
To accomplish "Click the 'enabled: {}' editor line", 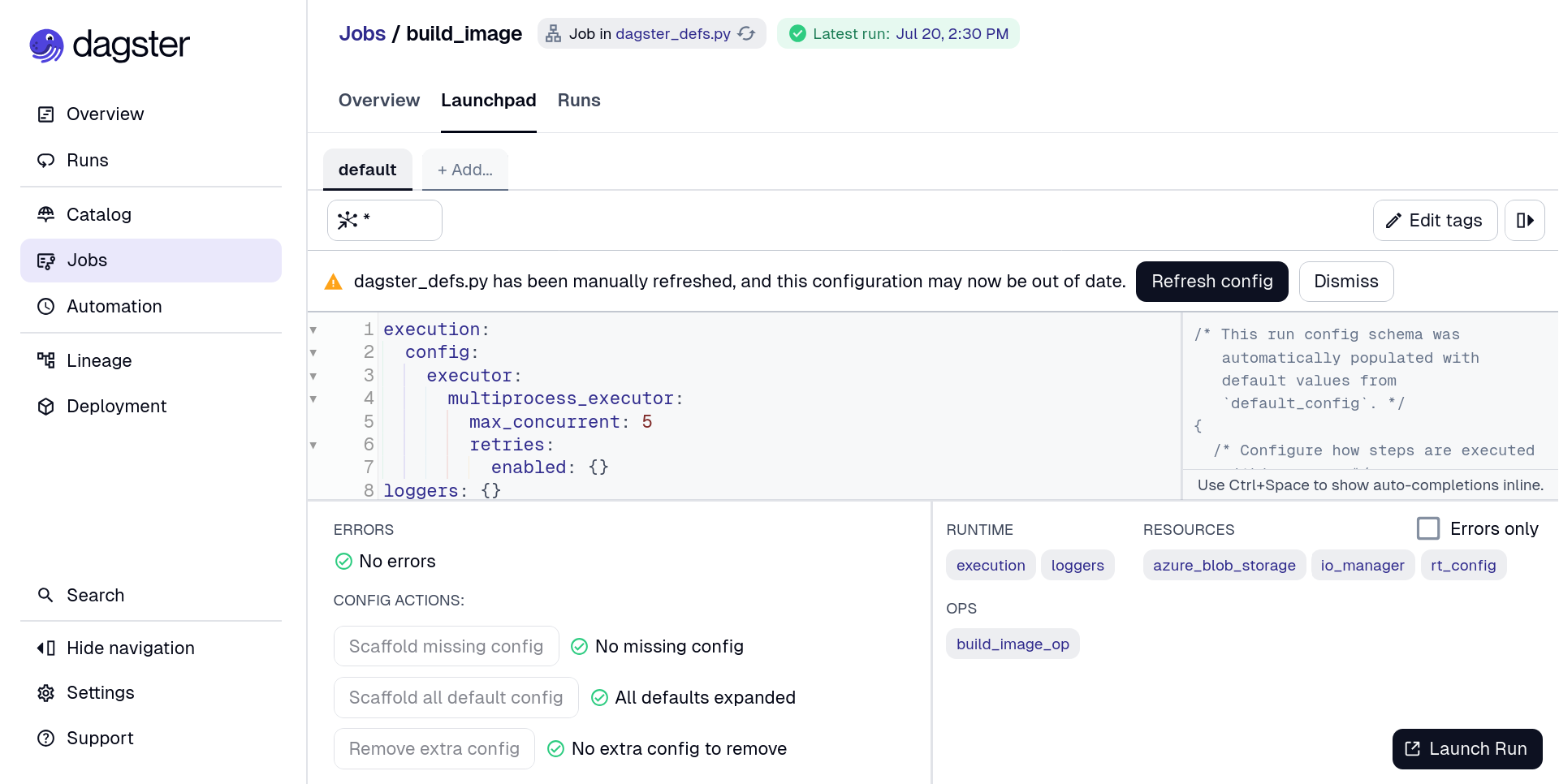I will pyautogui.click(x=550, y=467).
